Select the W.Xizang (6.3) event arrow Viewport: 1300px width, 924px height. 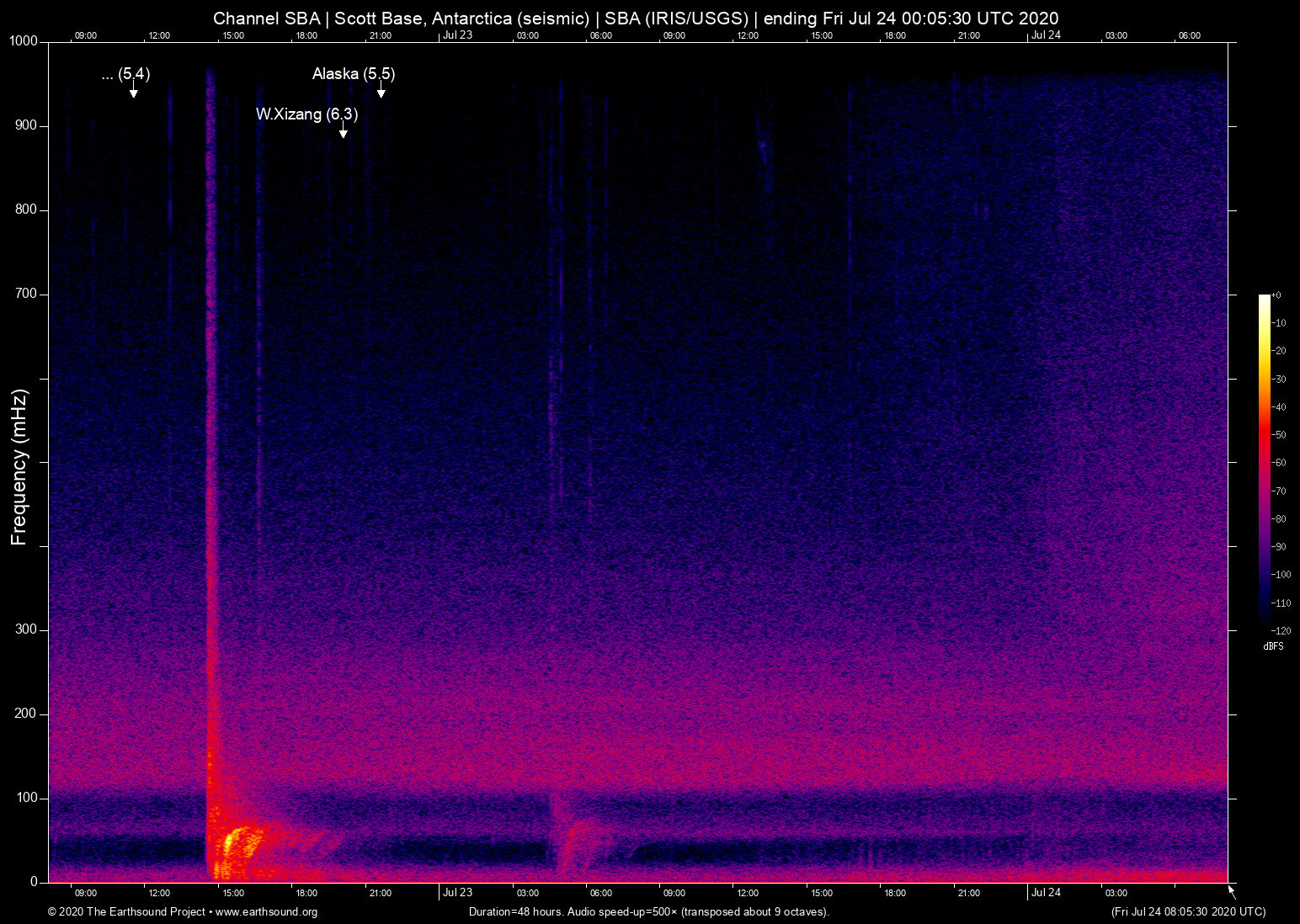coord(343,133)
